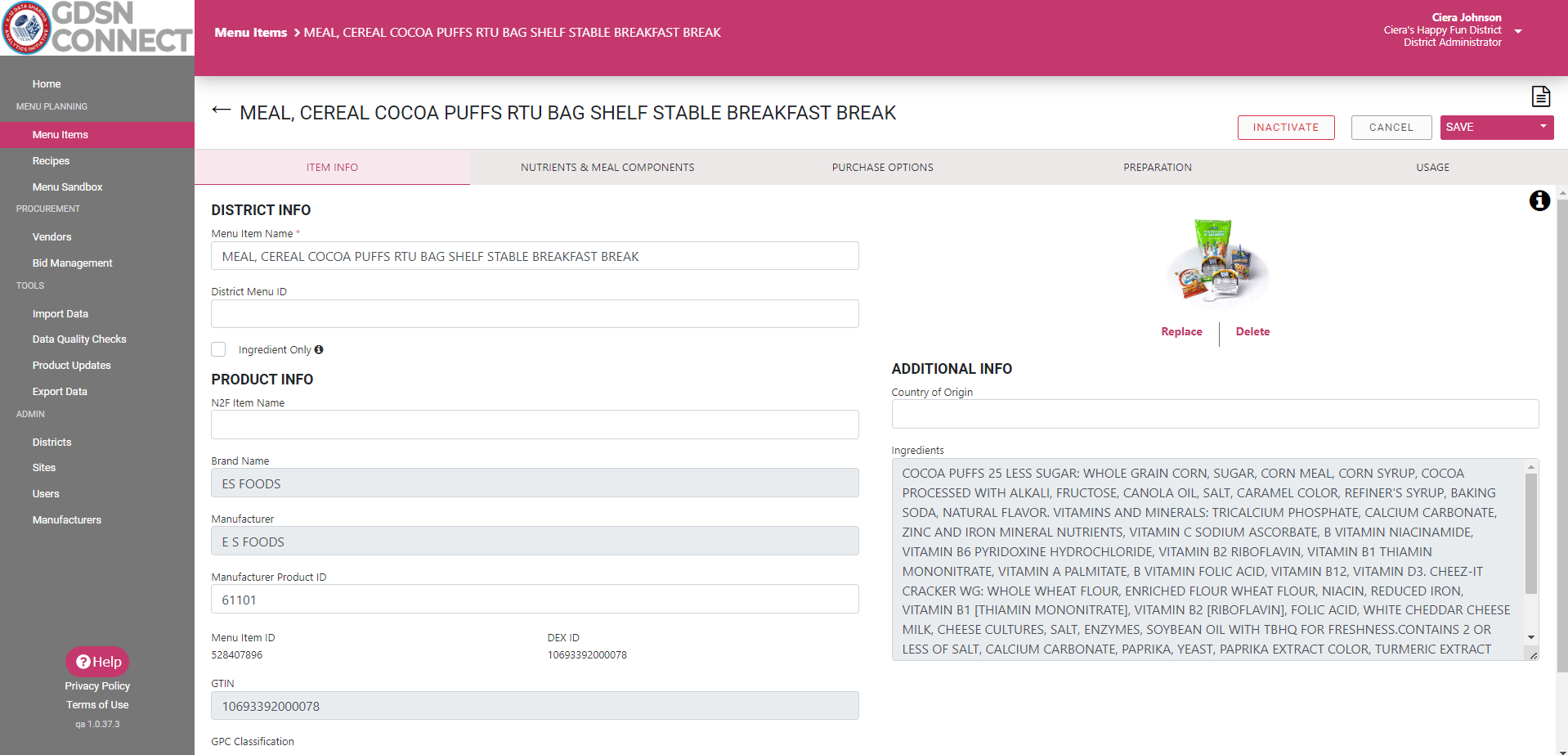
Task: Delete the product image
Action: pos(1252,331)
